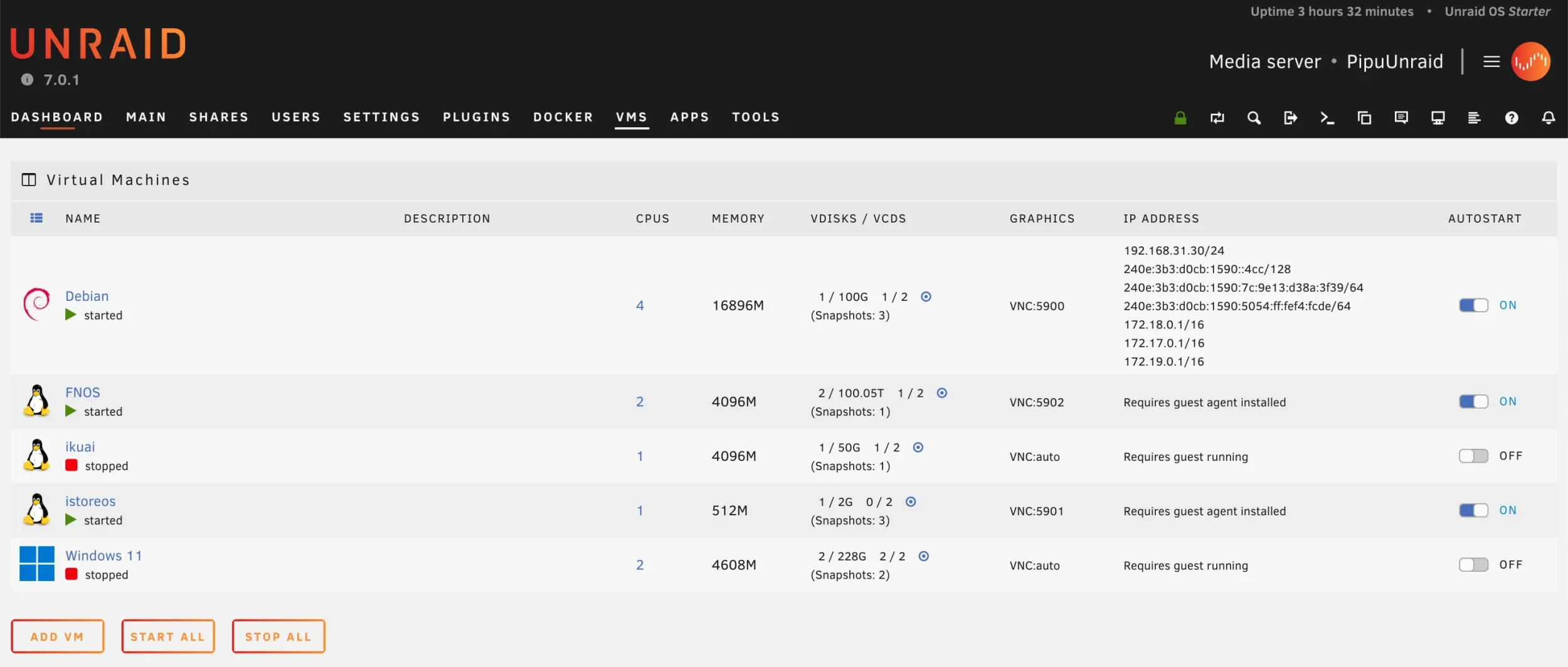Switch to the Docker tab
Viewport: 1568px width, 667px height.
[563, 117]
